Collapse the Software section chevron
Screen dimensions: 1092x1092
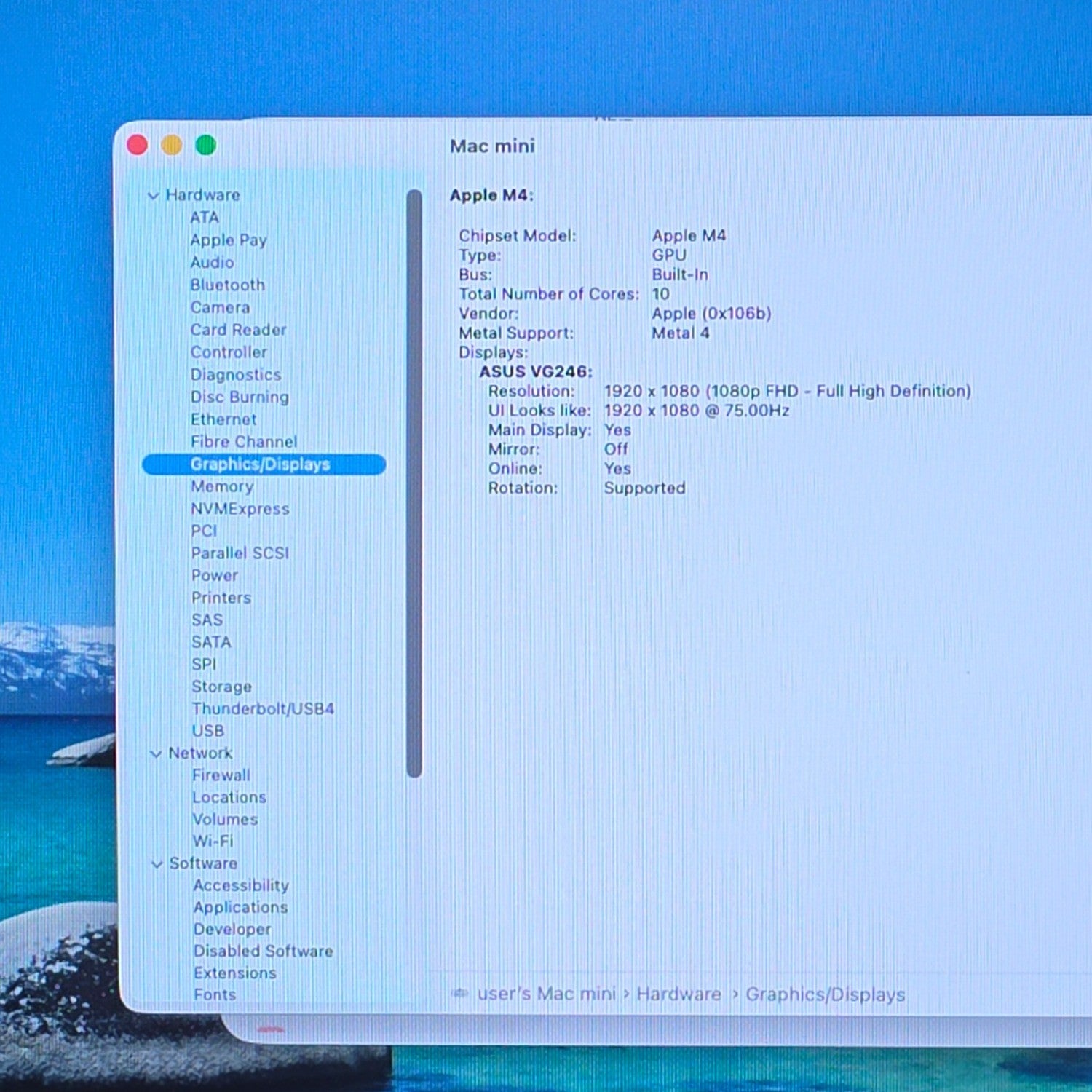click(x=157, y=863)
